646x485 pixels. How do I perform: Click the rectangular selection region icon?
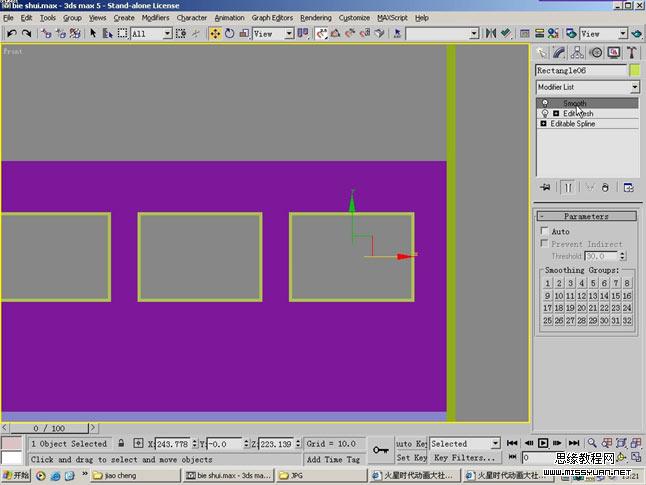point(122,33)
